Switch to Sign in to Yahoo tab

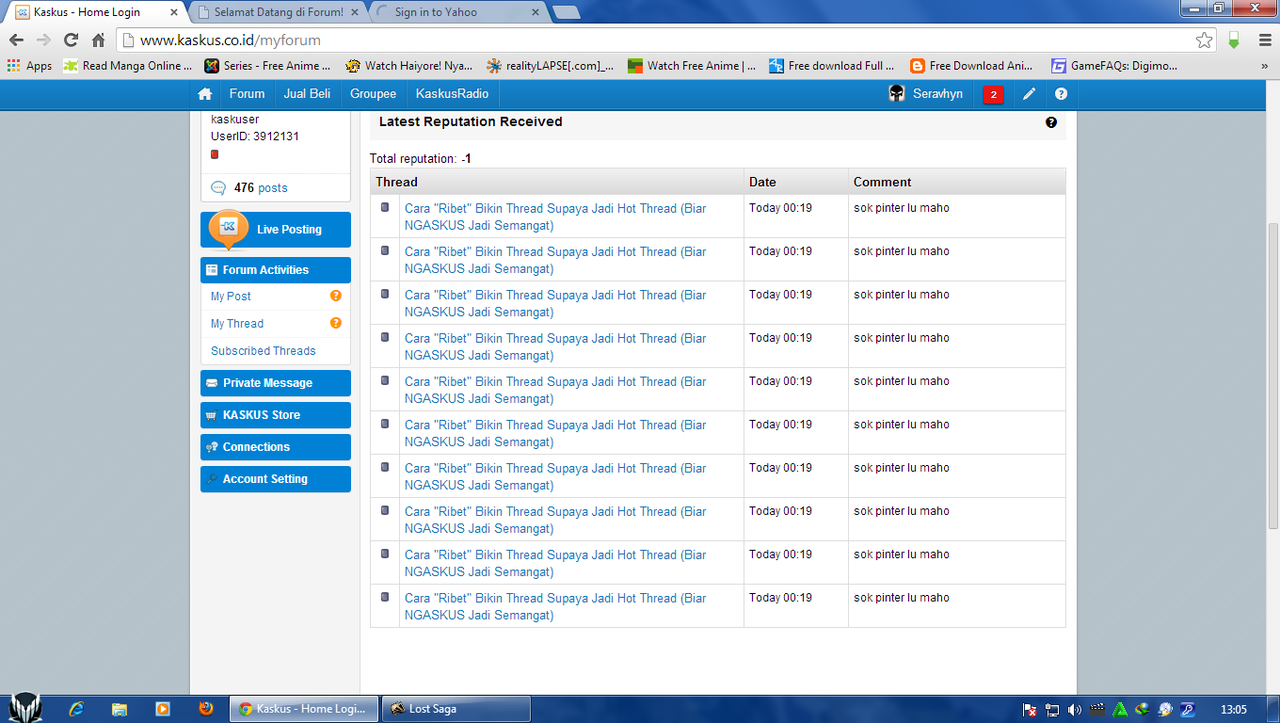pyautogui.click(x=456, y=12)
